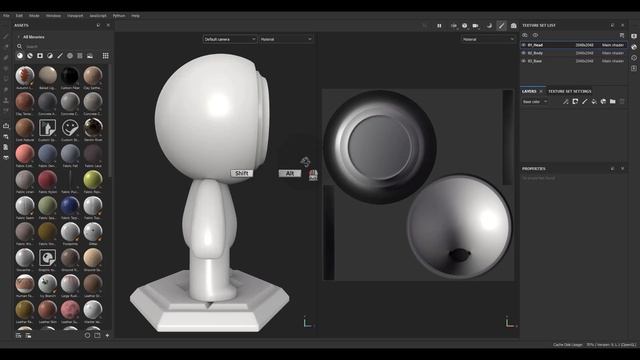Filter assets by environment maps

coord(90,56)
